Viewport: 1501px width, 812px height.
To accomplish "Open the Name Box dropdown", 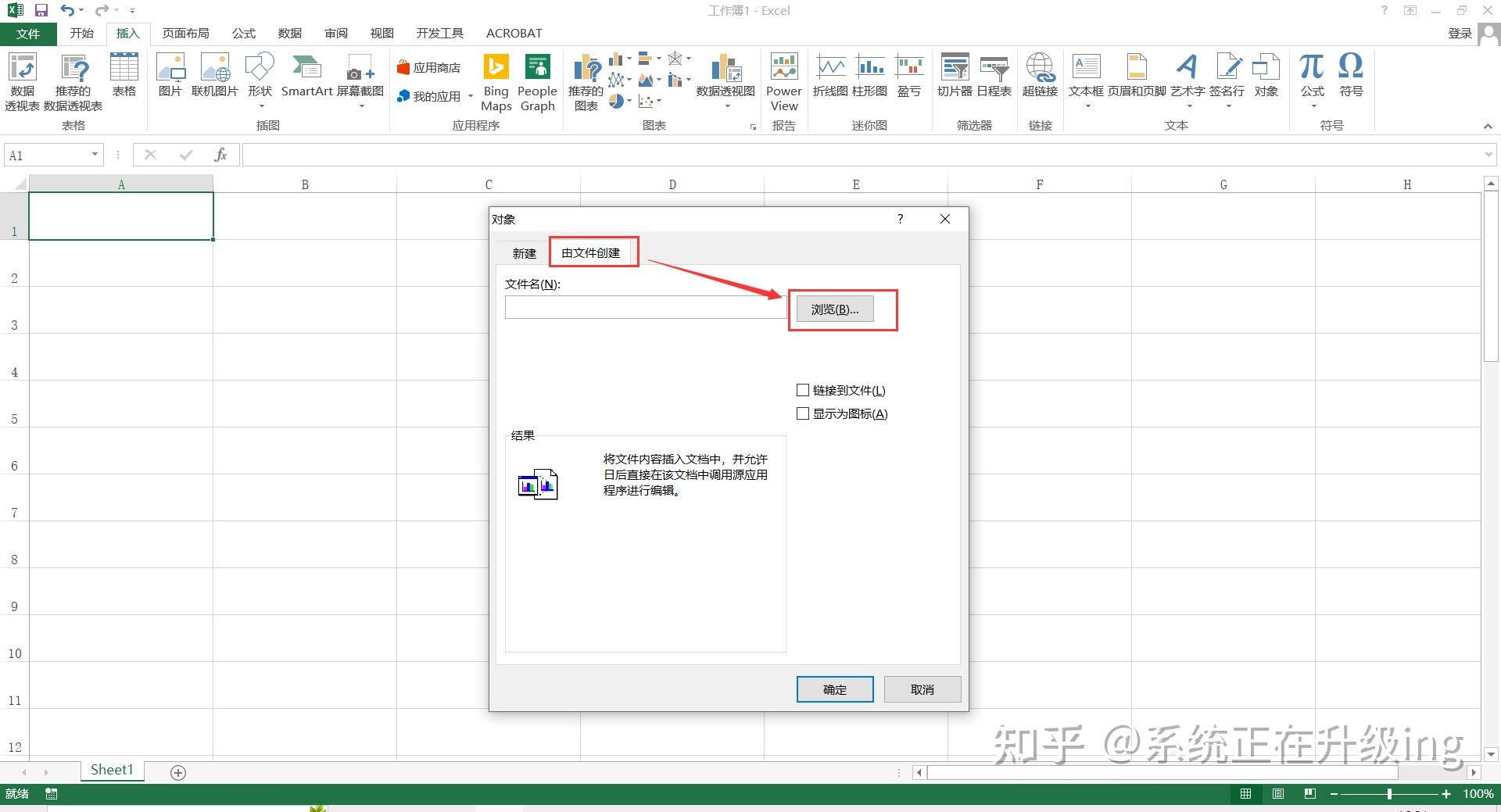I will (x=95, y=155).
